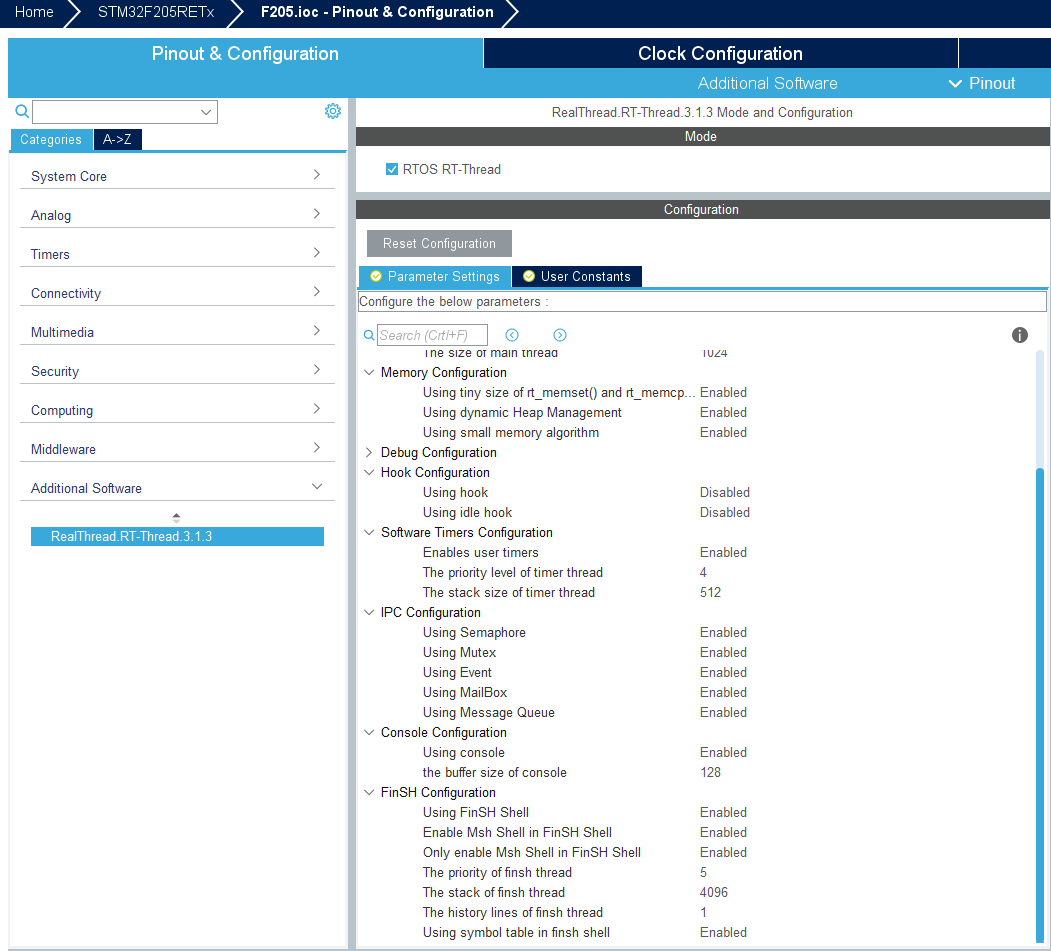
Task: Click finsh thread stack value 4096
Action: [714, 893]
